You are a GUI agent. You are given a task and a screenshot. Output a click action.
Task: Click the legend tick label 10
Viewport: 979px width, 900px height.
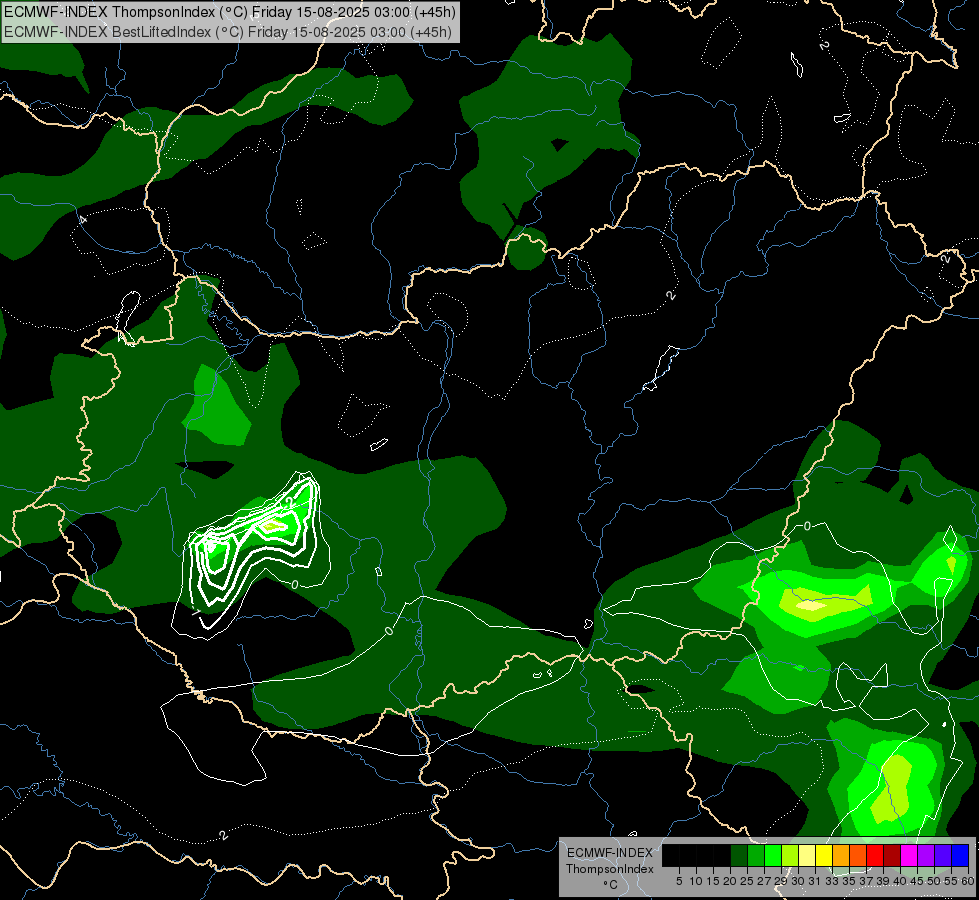coord(696,881)
